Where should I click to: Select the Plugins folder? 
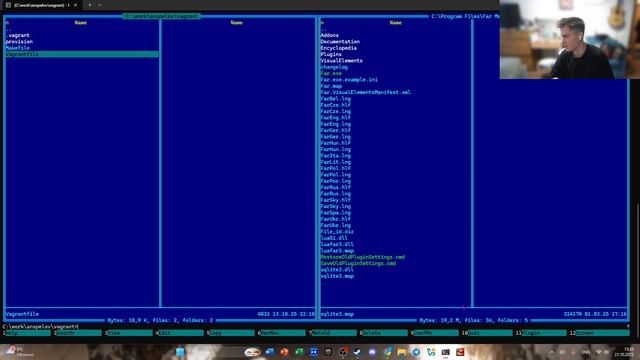click(331, 54)
